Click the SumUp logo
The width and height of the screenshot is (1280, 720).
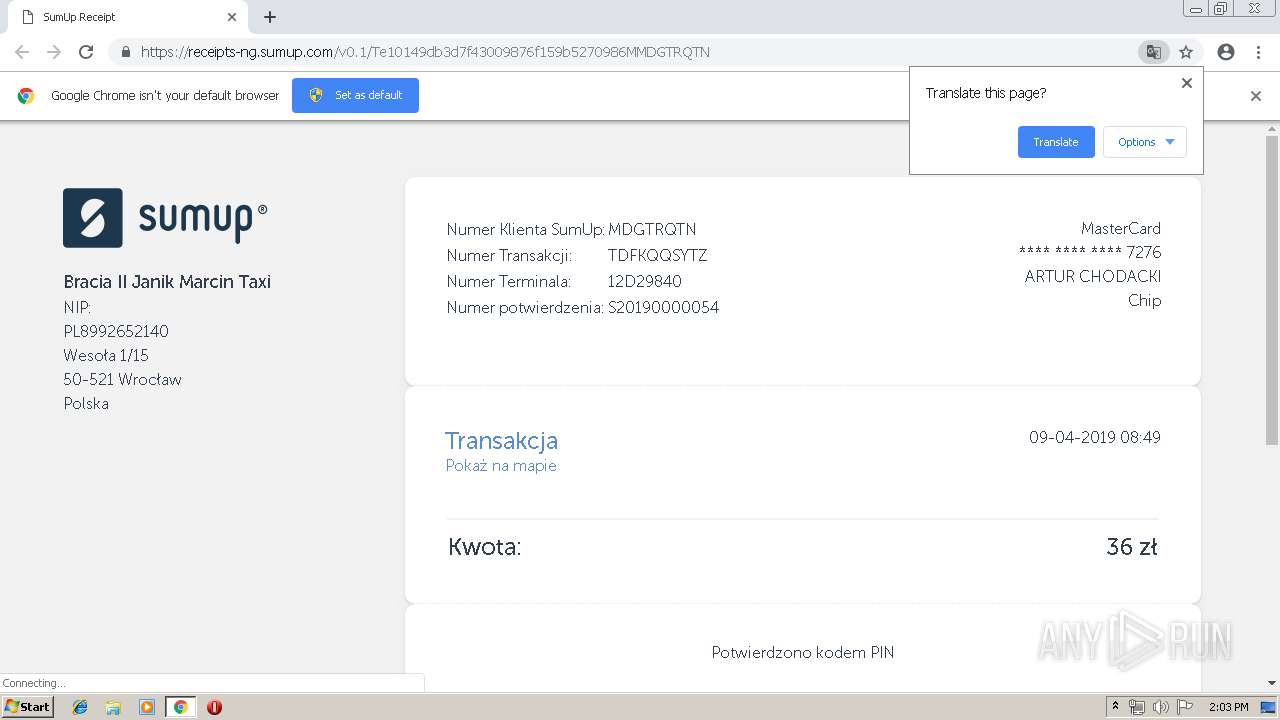click(x=165, y=218)
